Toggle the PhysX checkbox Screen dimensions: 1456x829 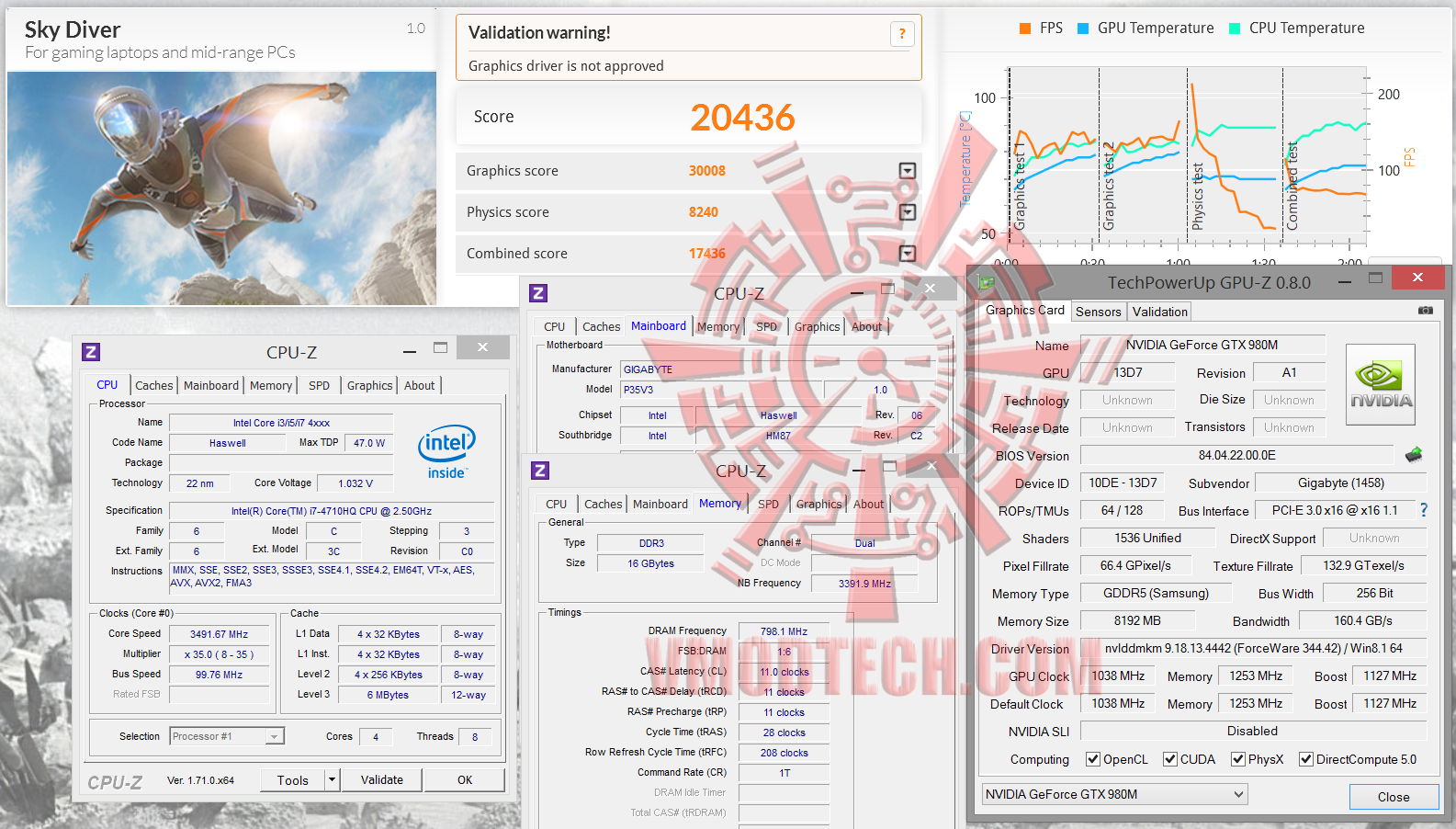point(1238,759)
